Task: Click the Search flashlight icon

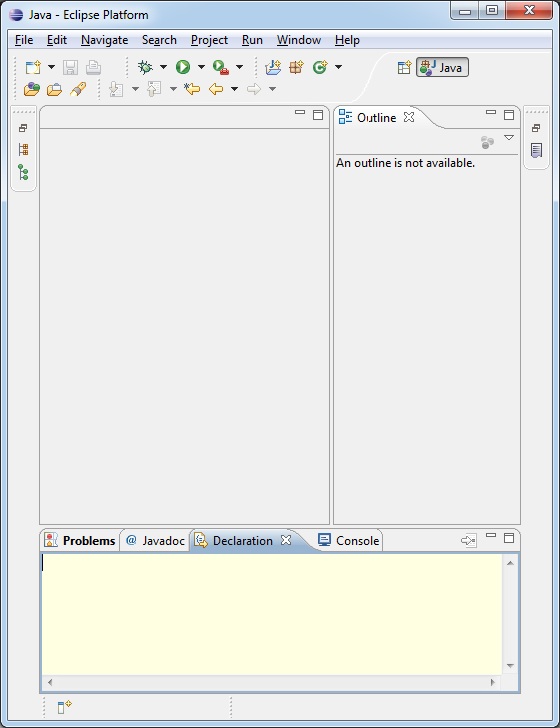Action: coord(78,89)
